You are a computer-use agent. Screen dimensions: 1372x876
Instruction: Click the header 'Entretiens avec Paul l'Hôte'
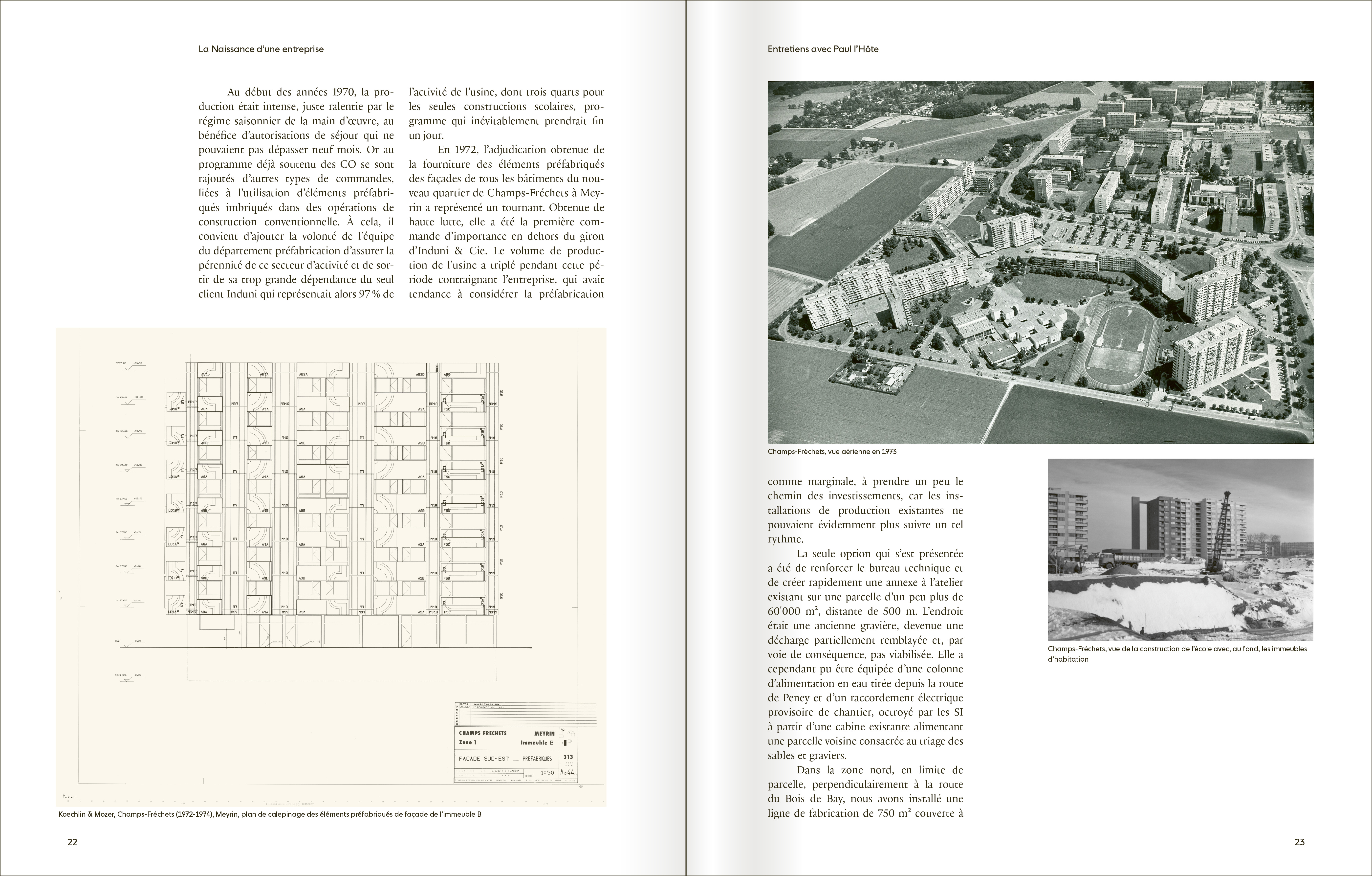[823, 49]
